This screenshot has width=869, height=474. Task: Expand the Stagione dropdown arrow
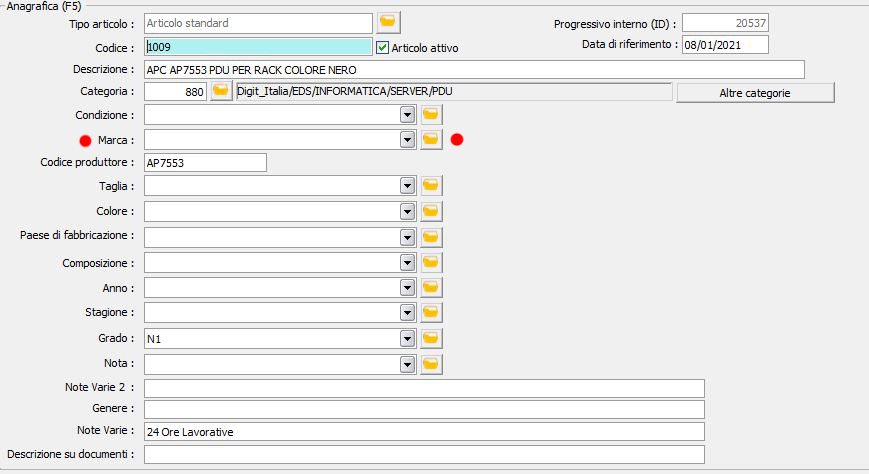407,312
